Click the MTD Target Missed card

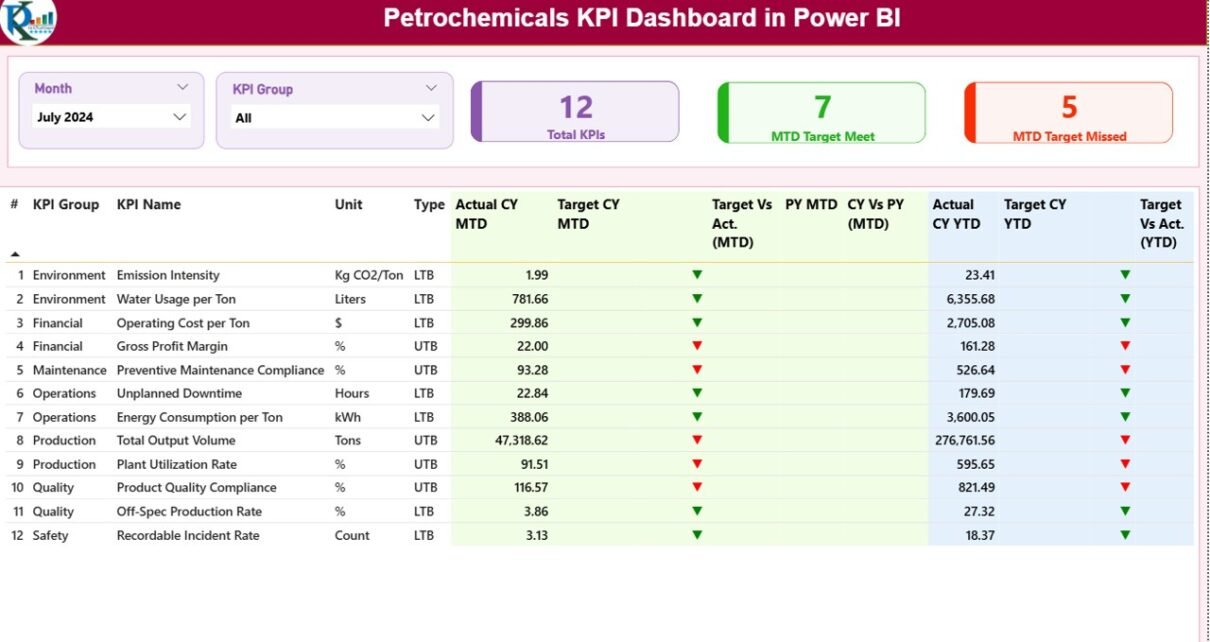1068,113
